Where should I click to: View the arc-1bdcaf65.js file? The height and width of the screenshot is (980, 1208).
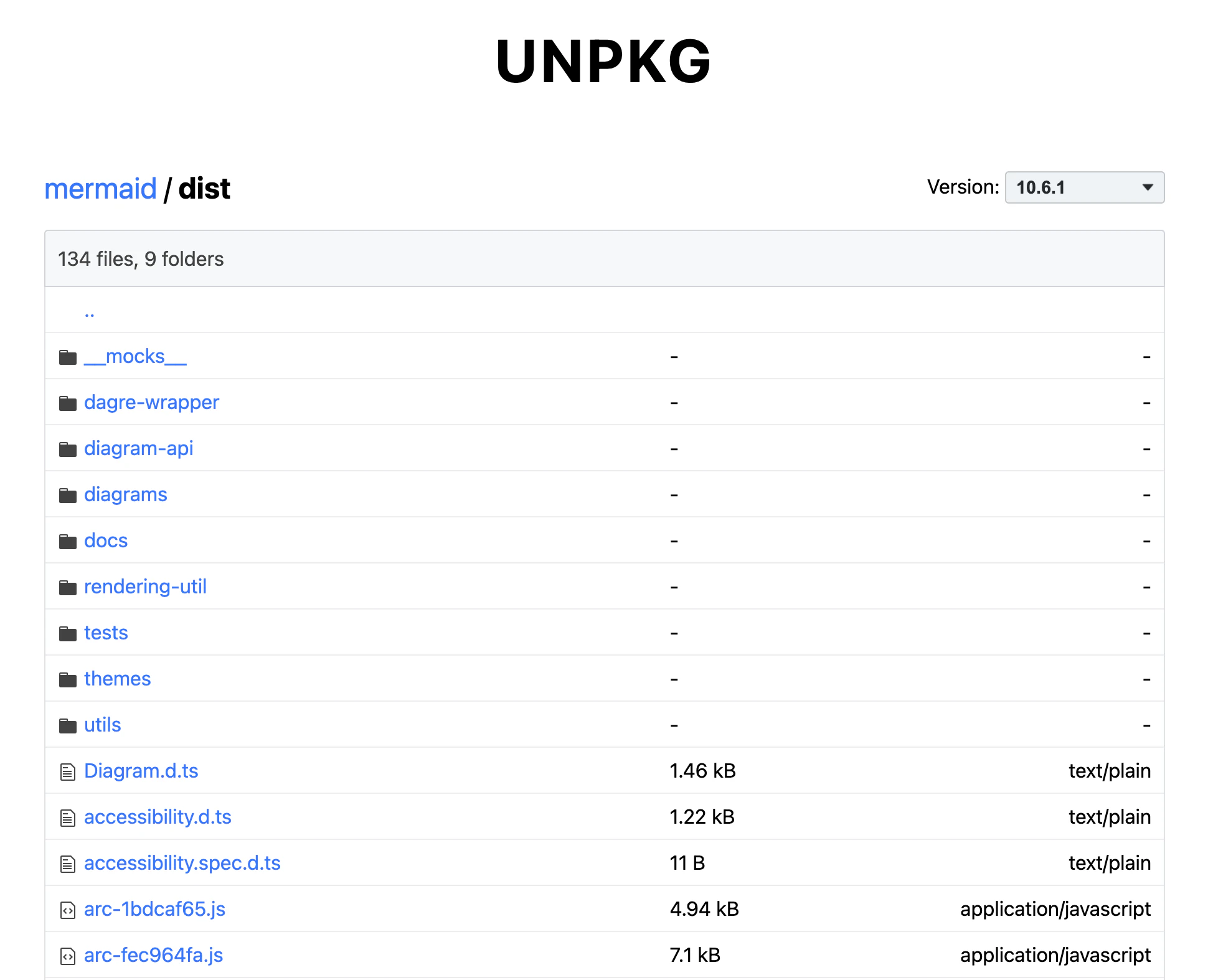point(154,910)
